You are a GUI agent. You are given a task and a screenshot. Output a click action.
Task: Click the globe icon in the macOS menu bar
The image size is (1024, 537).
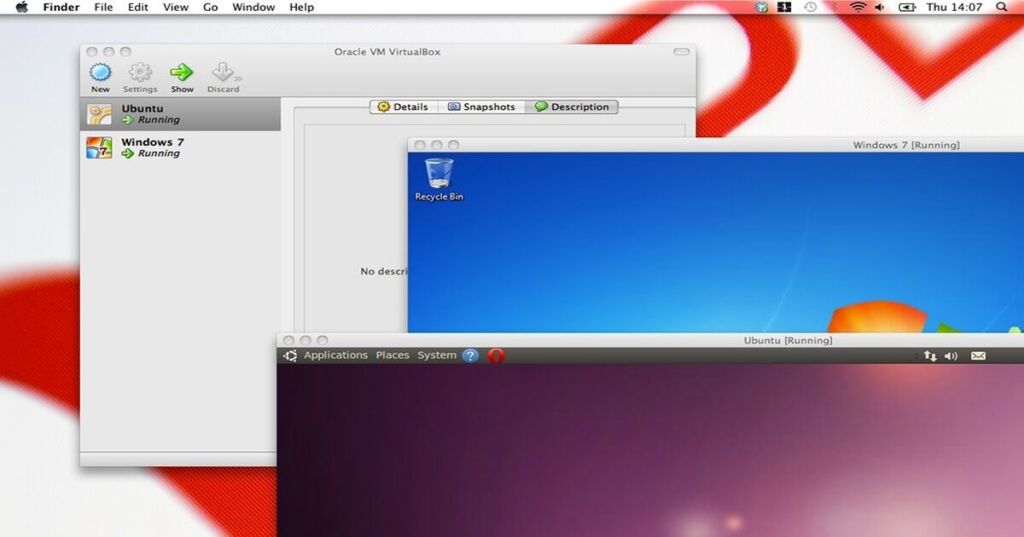(x=761, y=7)
